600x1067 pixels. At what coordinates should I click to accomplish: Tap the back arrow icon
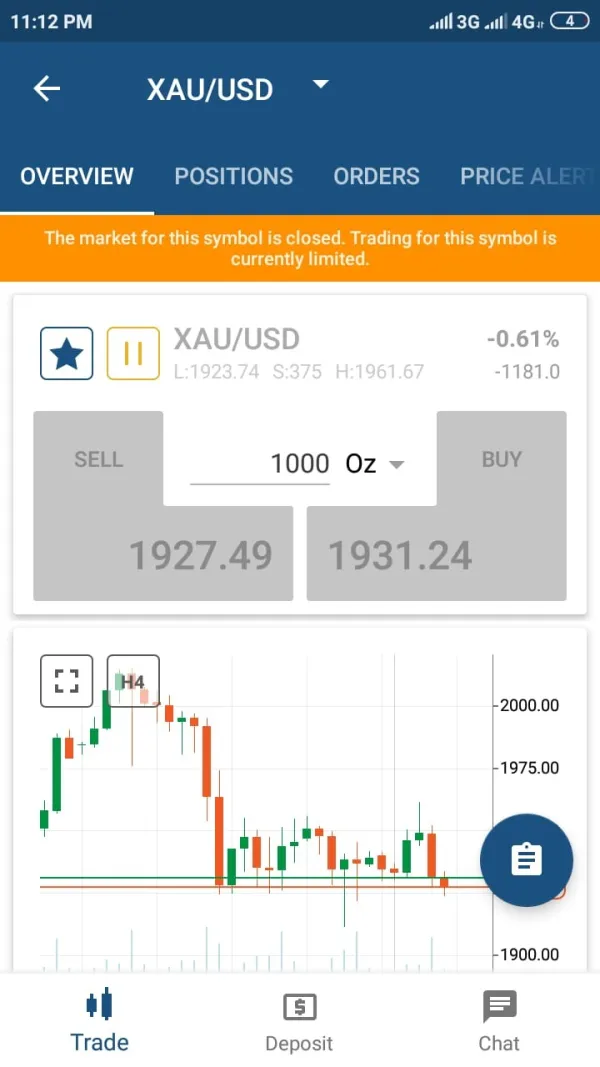point(47,89)
